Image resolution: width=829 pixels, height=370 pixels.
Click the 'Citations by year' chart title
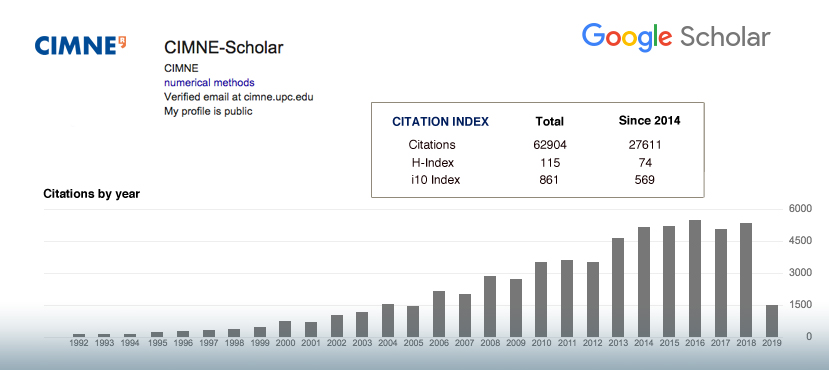91,194
